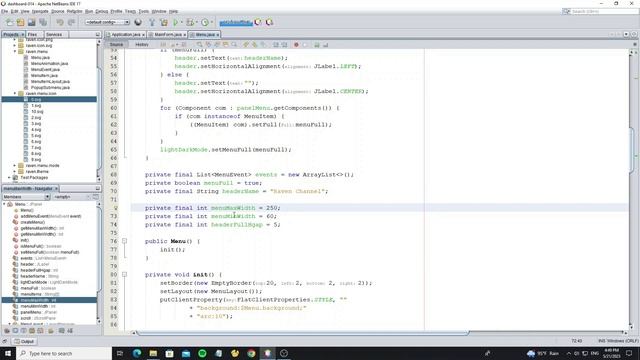Click the Save All toolbar icon
640x360 pixels.
pyautogui.click(x=43, y=22)
